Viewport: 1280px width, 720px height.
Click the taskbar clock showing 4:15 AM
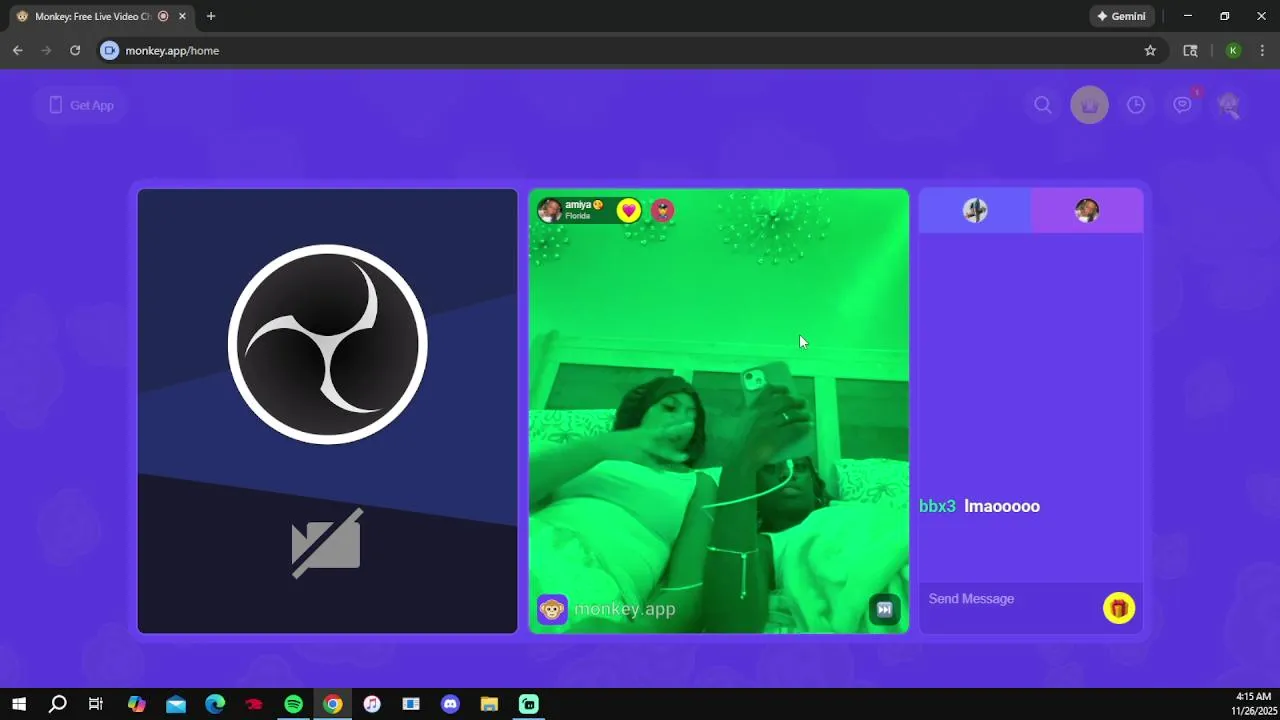[1252, 704]
